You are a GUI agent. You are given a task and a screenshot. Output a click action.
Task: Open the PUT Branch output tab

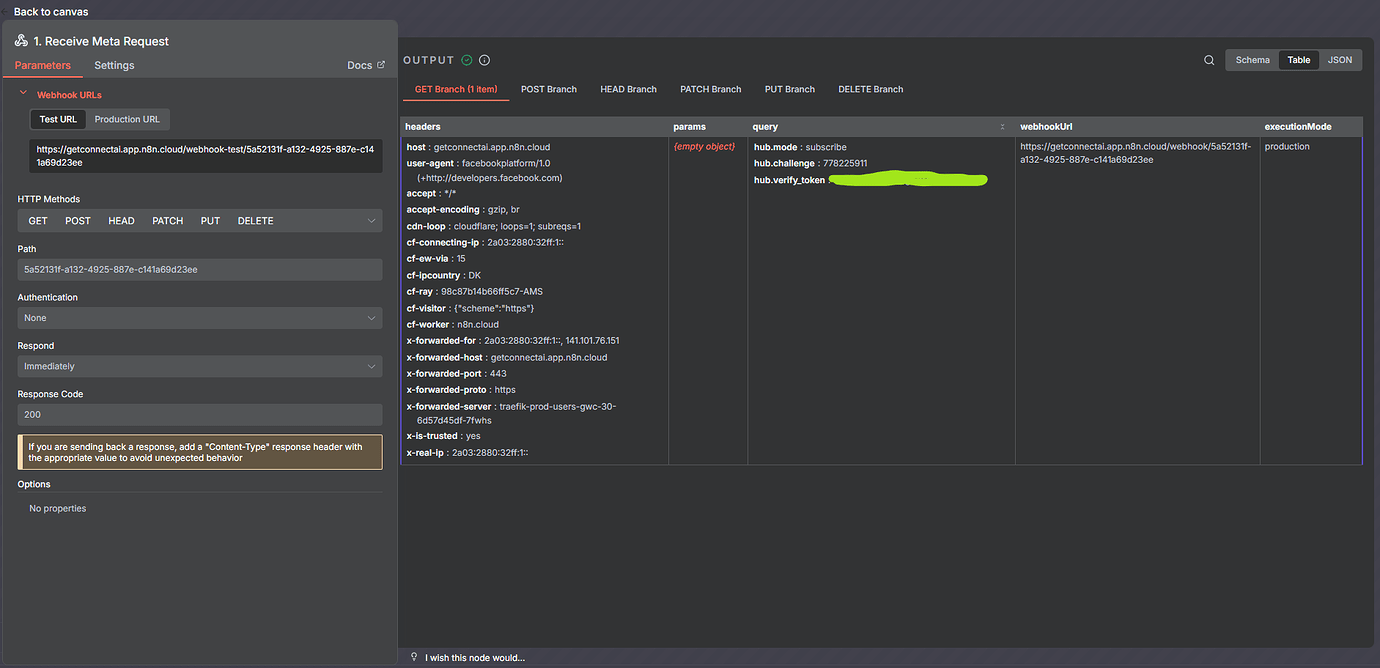789,88
